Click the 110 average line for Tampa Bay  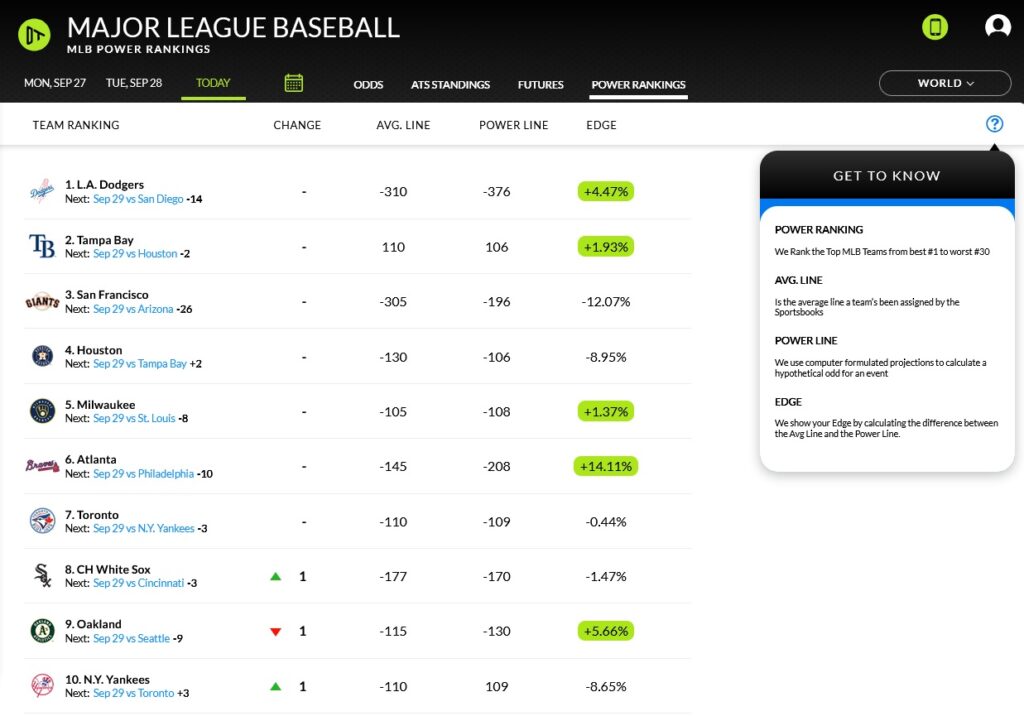393,247
